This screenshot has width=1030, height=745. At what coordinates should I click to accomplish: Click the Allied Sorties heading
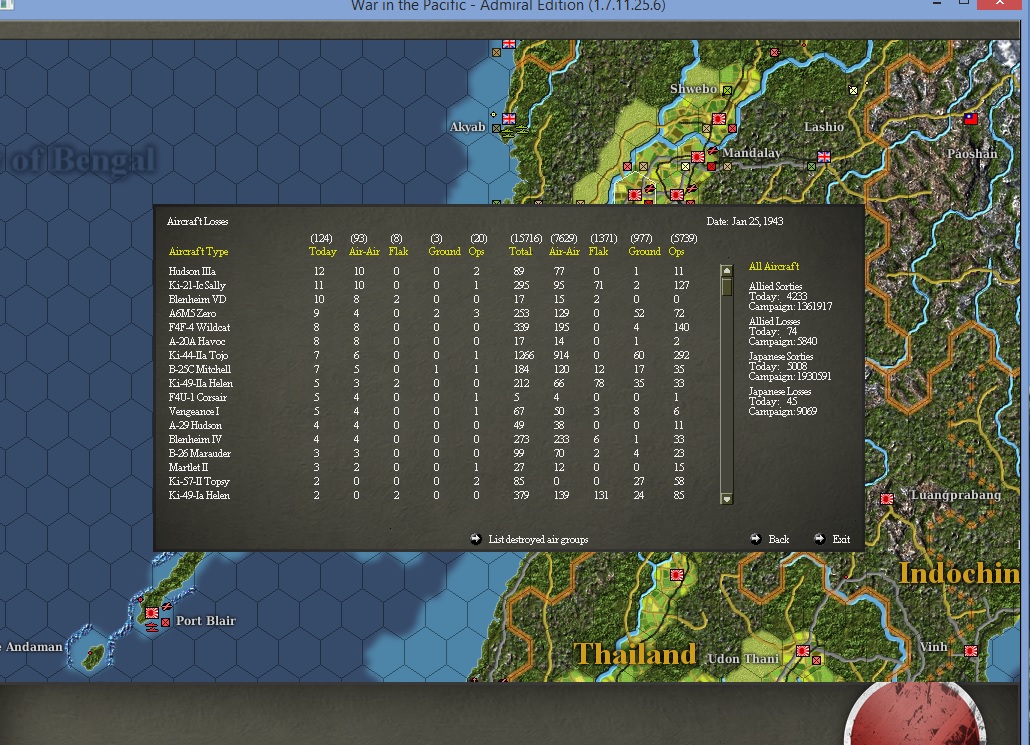775,286
